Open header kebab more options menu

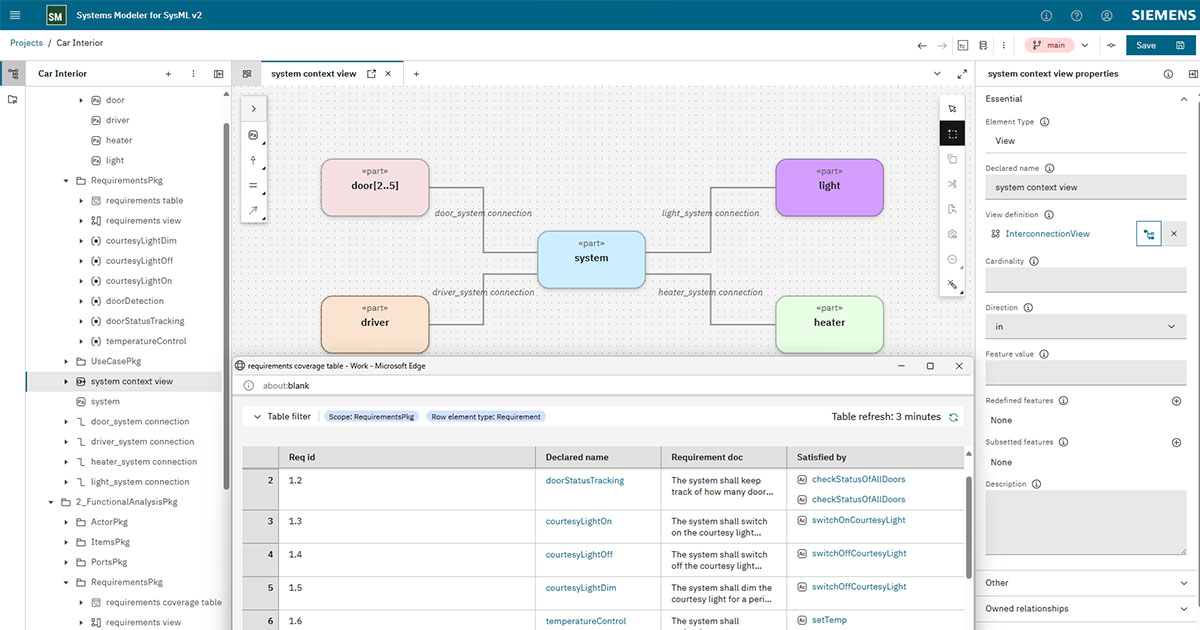[x=1003, y=45]
